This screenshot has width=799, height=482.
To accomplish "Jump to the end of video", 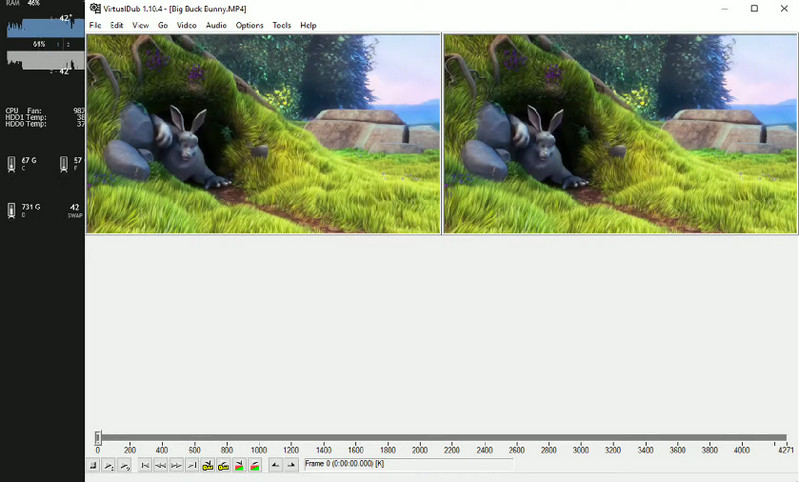I will pyautogui.click(x=191, y=465).
